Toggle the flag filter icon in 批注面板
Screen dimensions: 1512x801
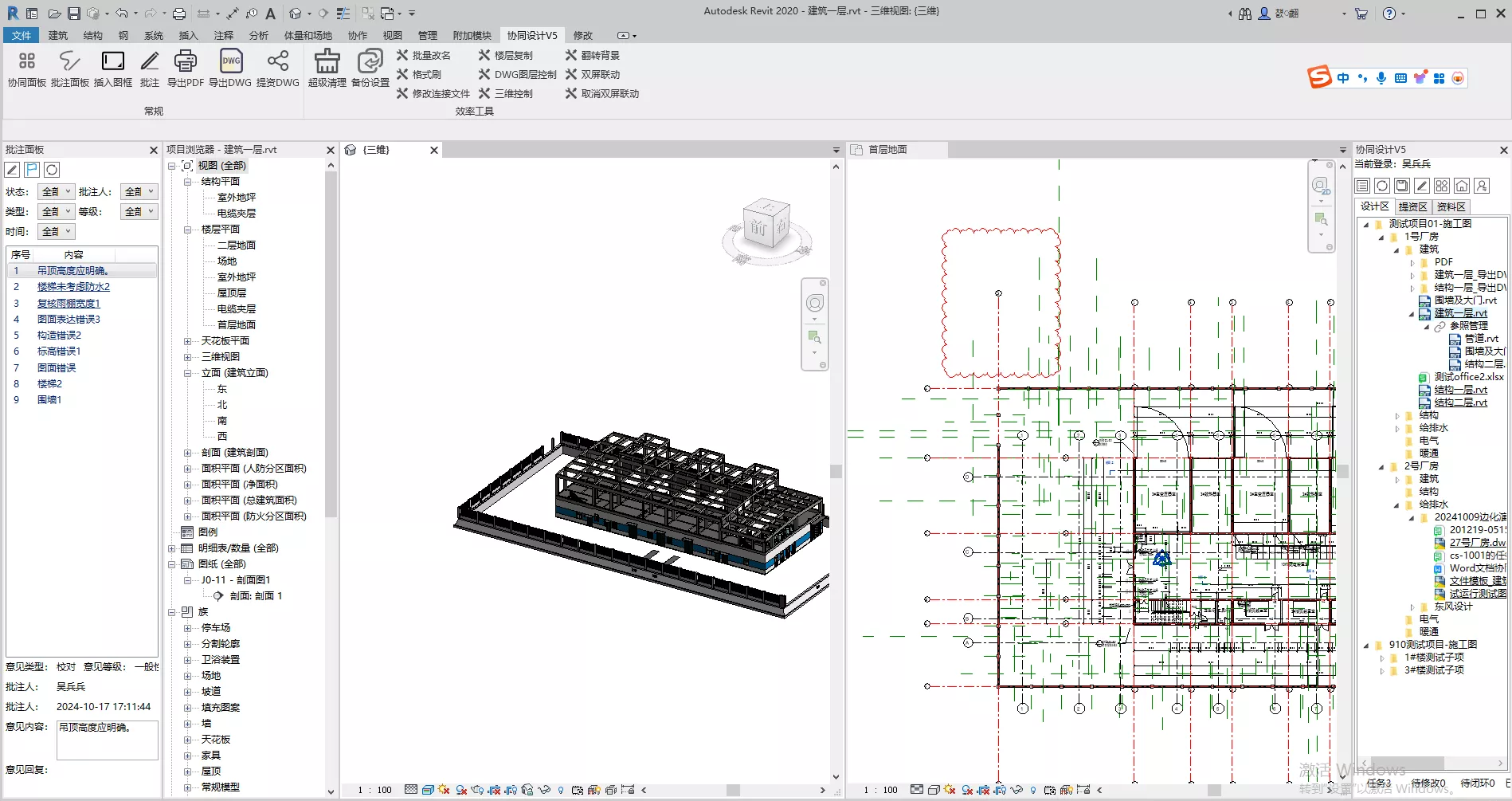[32, 170]
